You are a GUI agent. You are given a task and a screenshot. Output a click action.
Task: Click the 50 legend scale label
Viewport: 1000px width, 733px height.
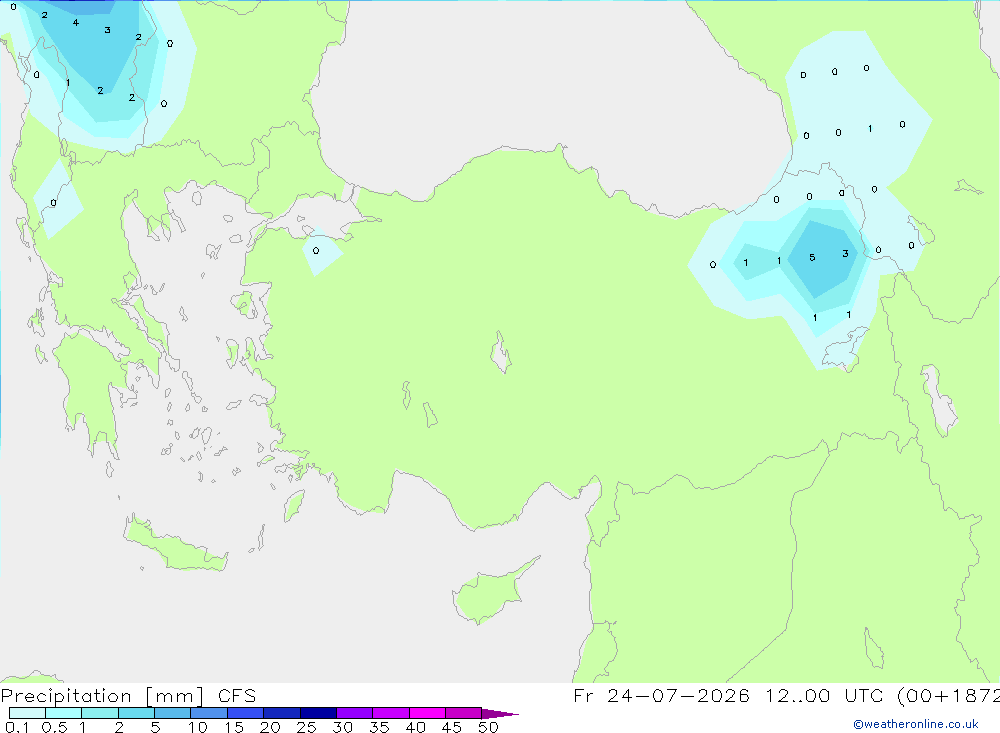coord(488,727)
